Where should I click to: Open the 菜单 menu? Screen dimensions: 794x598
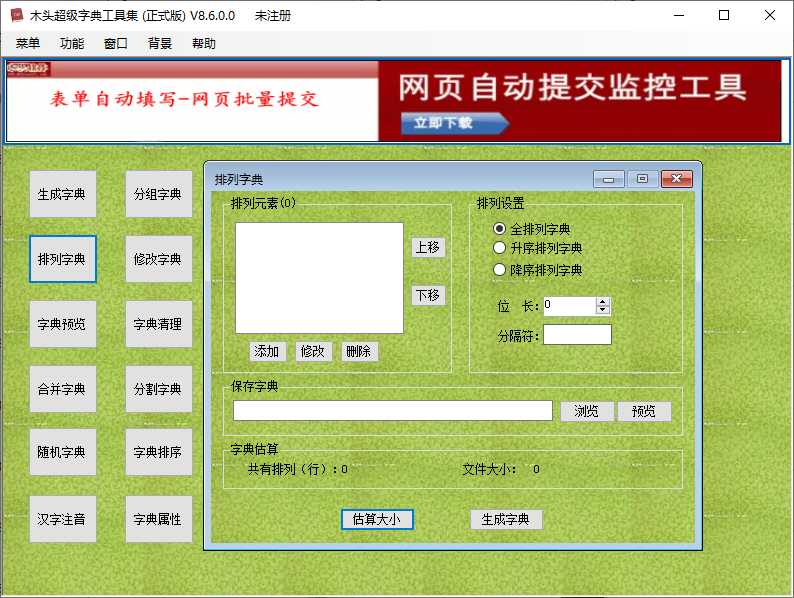point(28,44)
